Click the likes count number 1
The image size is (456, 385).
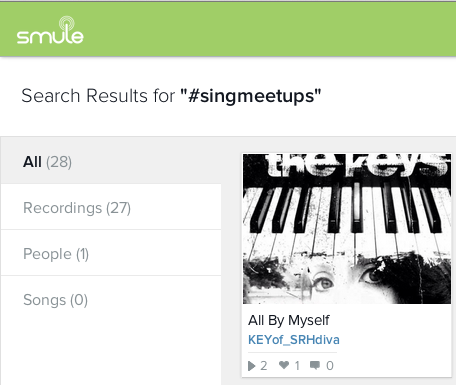point(297,366)
